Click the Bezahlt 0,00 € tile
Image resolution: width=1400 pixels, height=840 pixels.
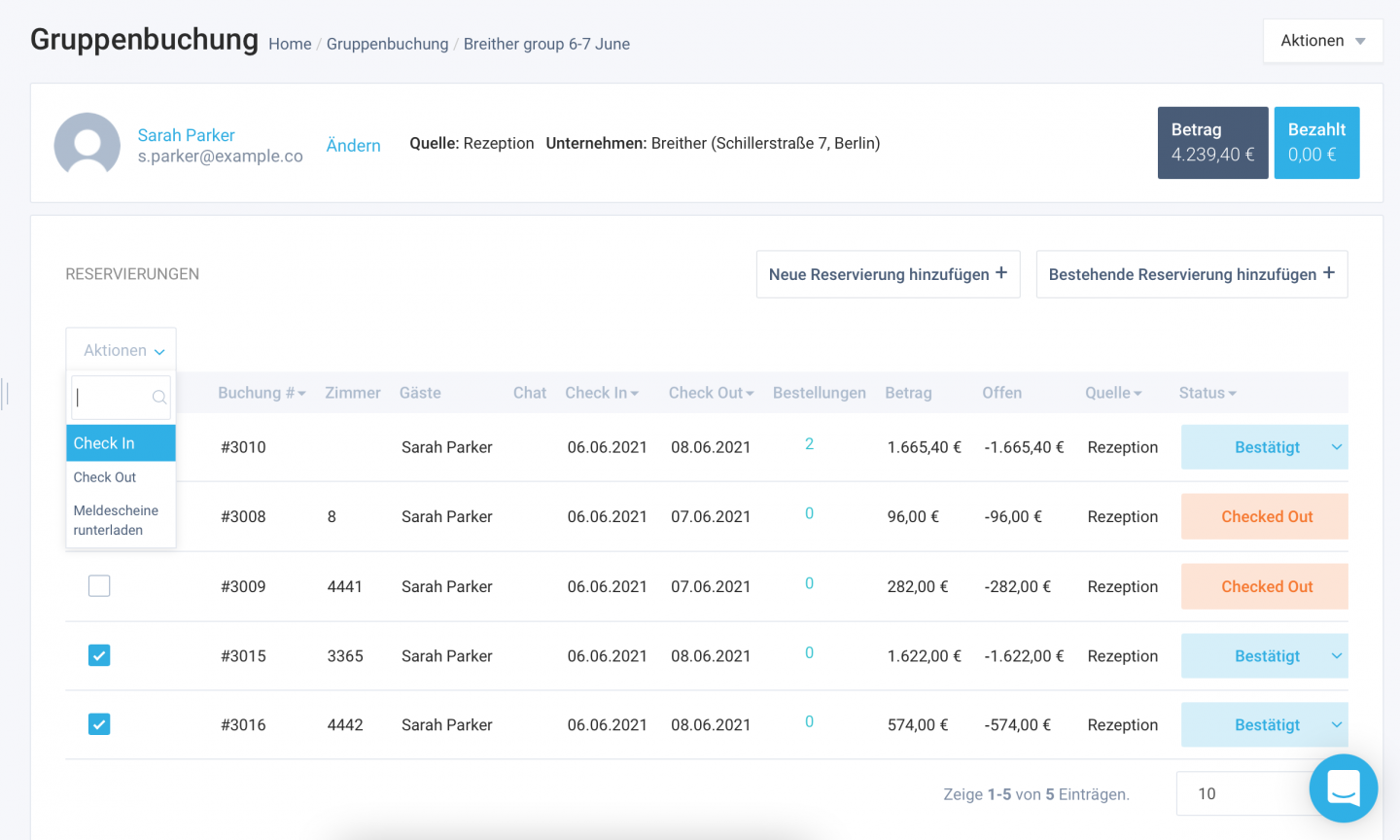(1316, 143)
